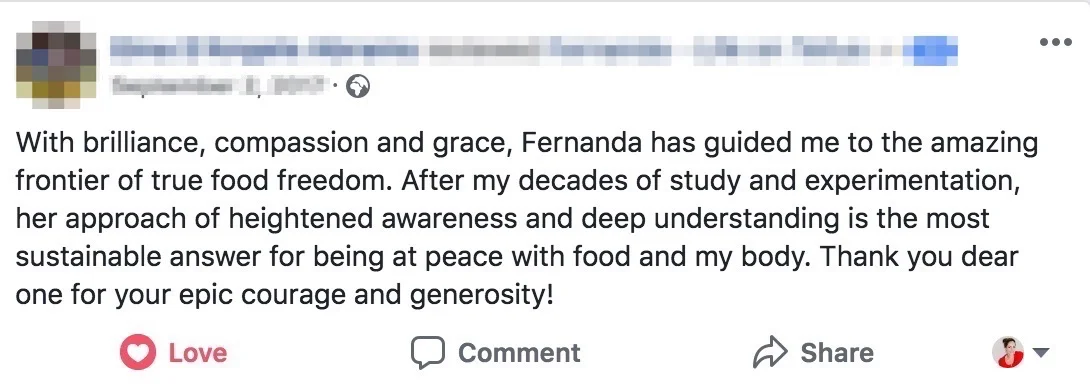
Task: Click the blue blurred link ending the header
Action: [934, 50]
